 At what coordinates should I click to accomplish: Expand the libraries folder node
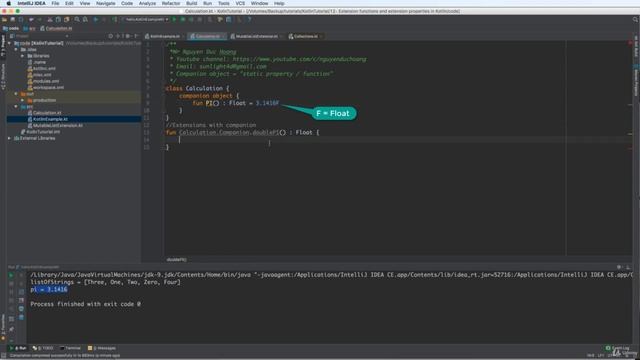click(x=22, y=56)
